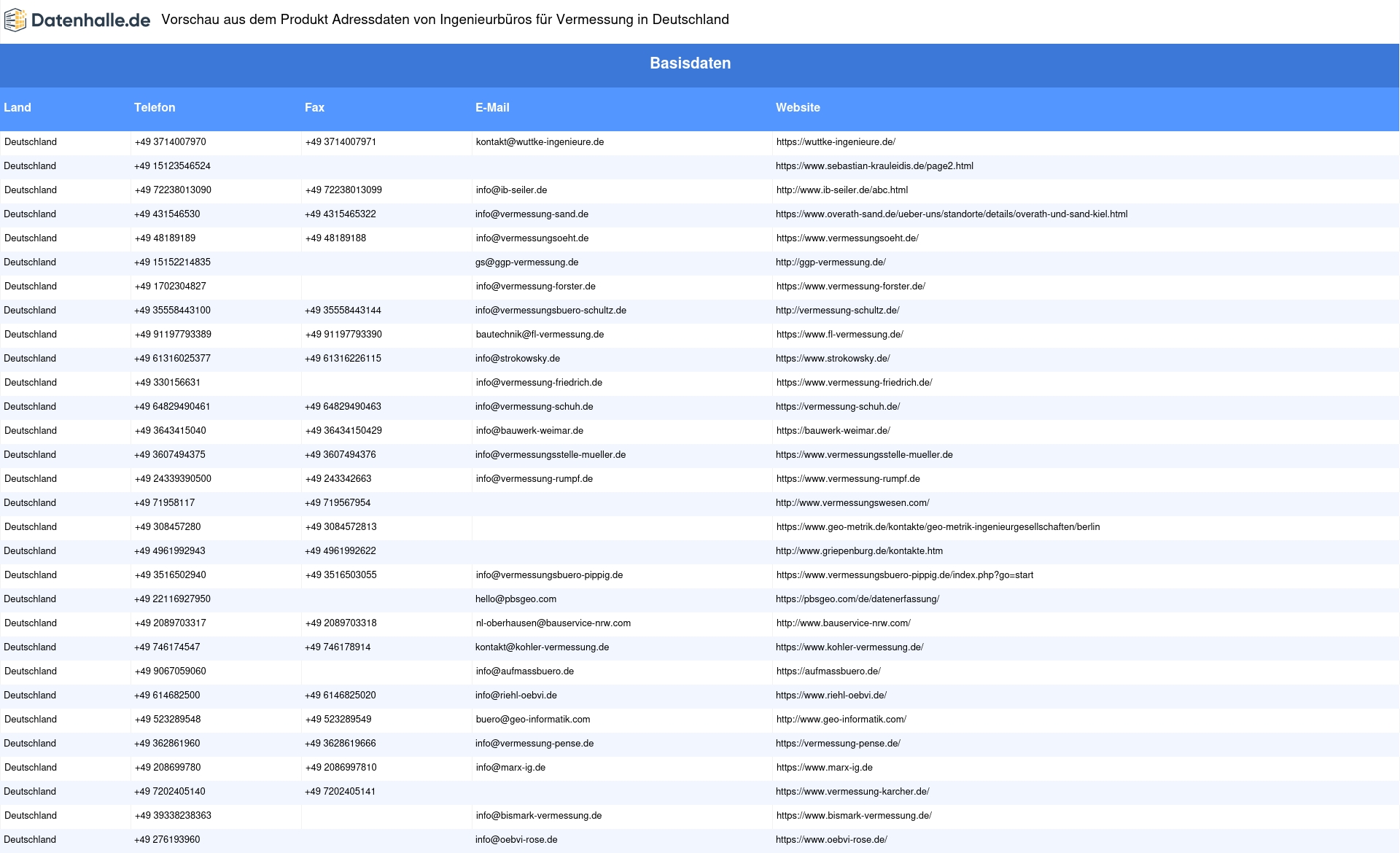Click email info@riehl-oebvi.de
Image resolution: width=1400 pixels, height=853 pixels.
pos(516,696)
